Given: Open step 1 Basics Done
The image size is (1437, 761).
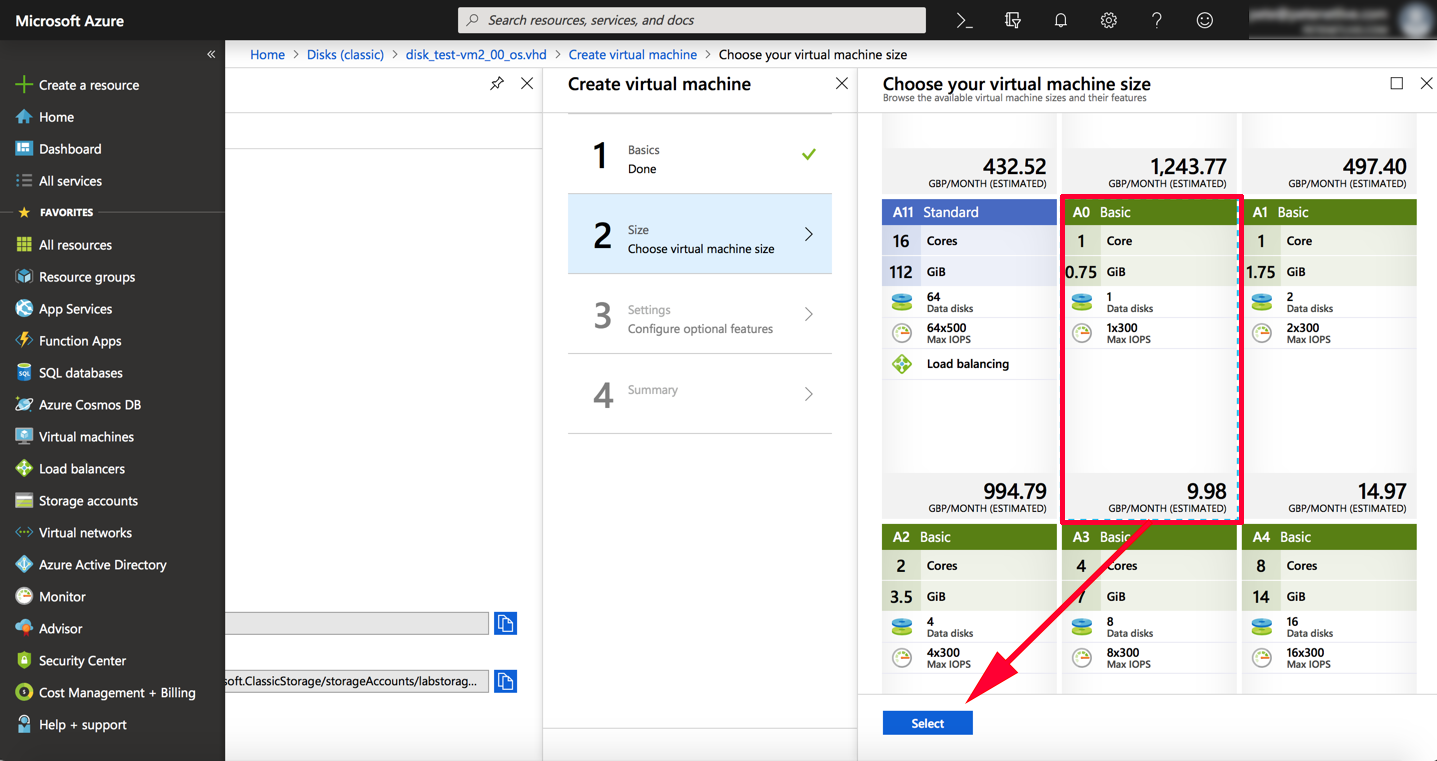Looking at the screenshot, I should pos(700,154).
